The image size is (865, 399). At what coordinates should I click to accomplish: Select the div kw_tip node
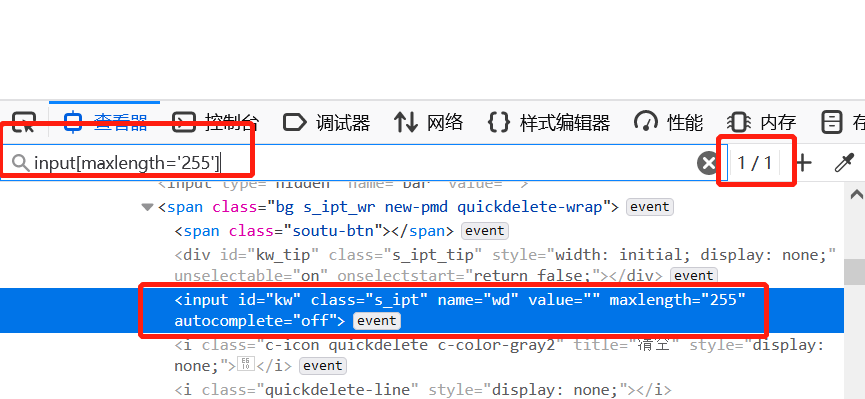coord(505,264)
